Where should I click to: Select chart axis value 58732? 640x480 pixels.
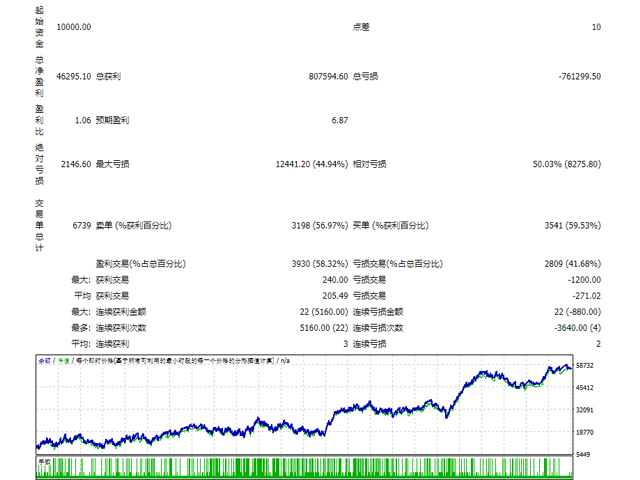tap(584, 366)
